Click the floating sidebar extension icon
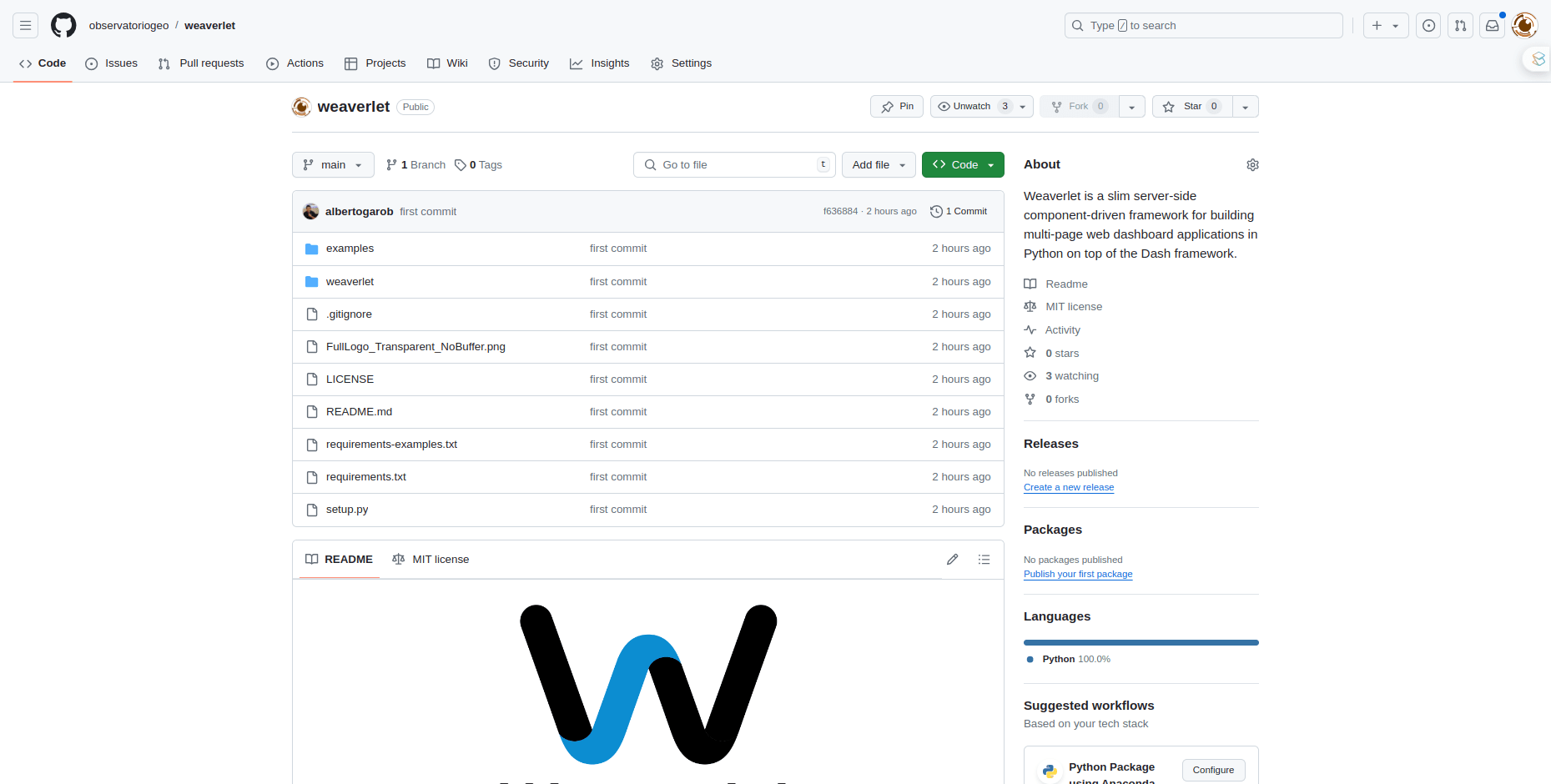1551x784 pixels. (1538, 59)
